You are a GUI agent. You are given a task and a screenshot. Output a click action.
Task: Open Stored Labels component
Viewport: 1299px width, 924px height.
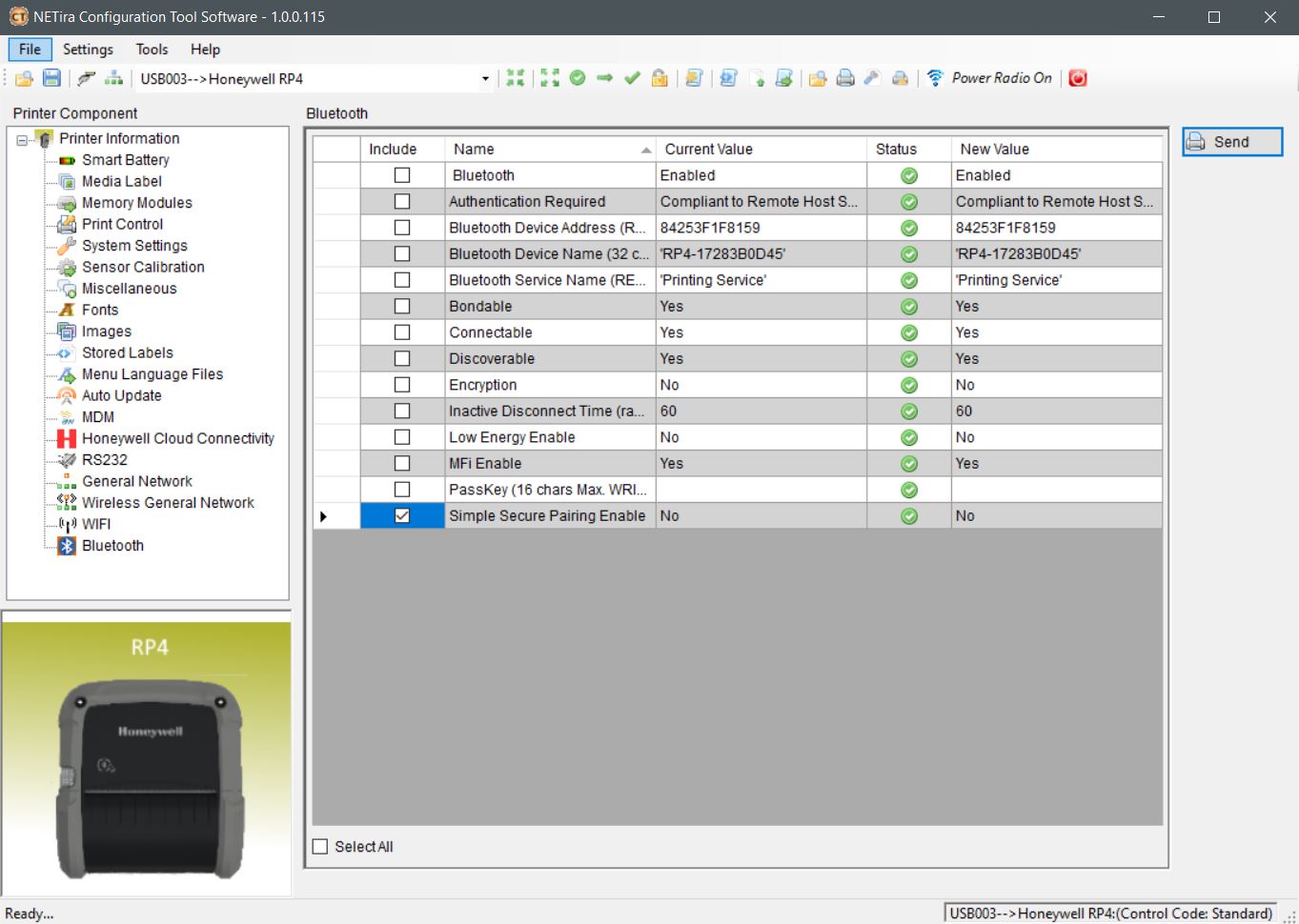tap(128, 352)
